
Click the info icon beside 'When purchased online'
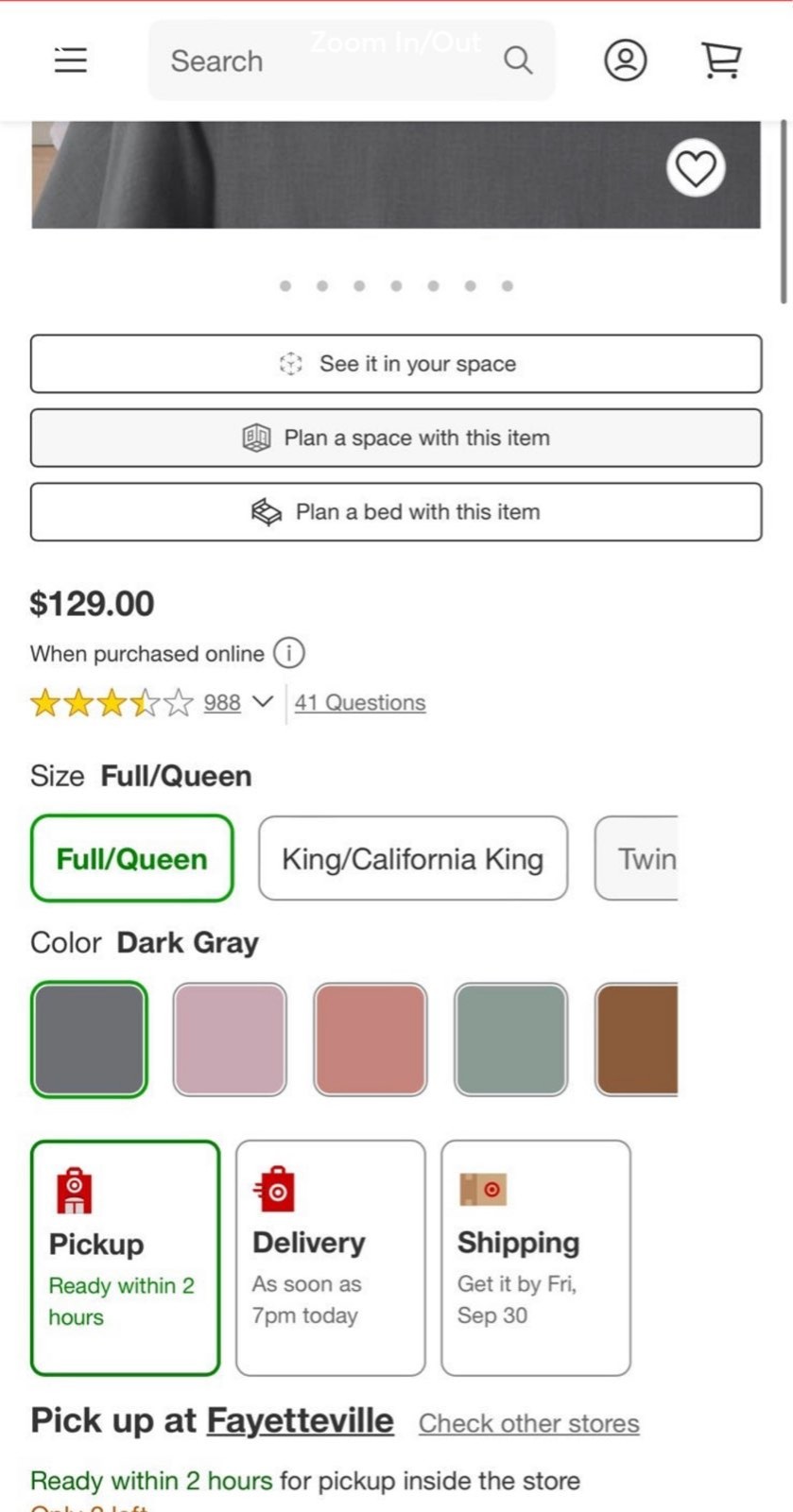[289, 653]
